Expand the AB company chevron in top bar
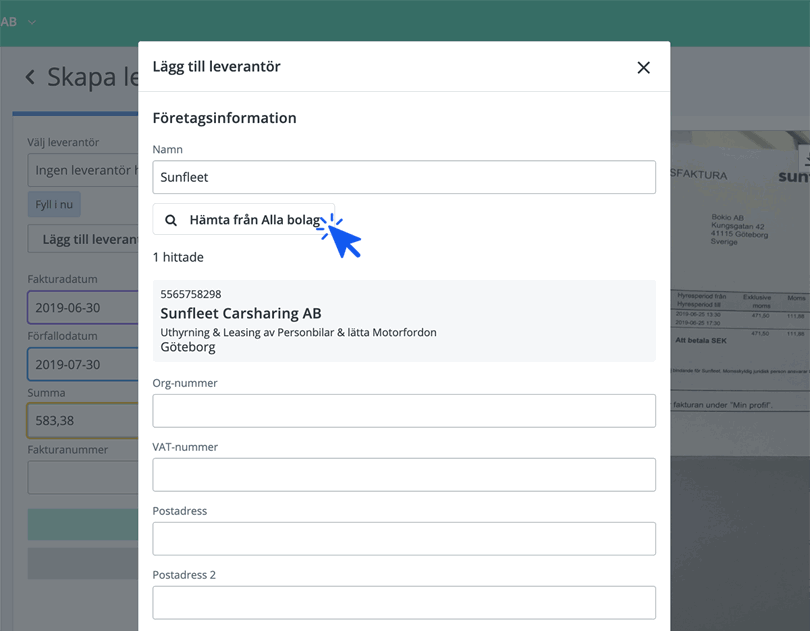The height and width of the screenshot is (631, 810). tap(32, 22)
